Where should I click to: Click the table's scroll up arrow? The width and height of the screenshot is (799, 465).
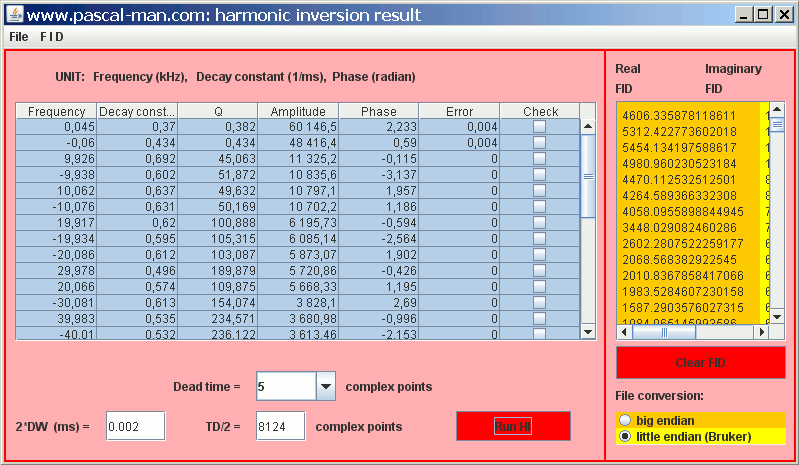[588, 127]
